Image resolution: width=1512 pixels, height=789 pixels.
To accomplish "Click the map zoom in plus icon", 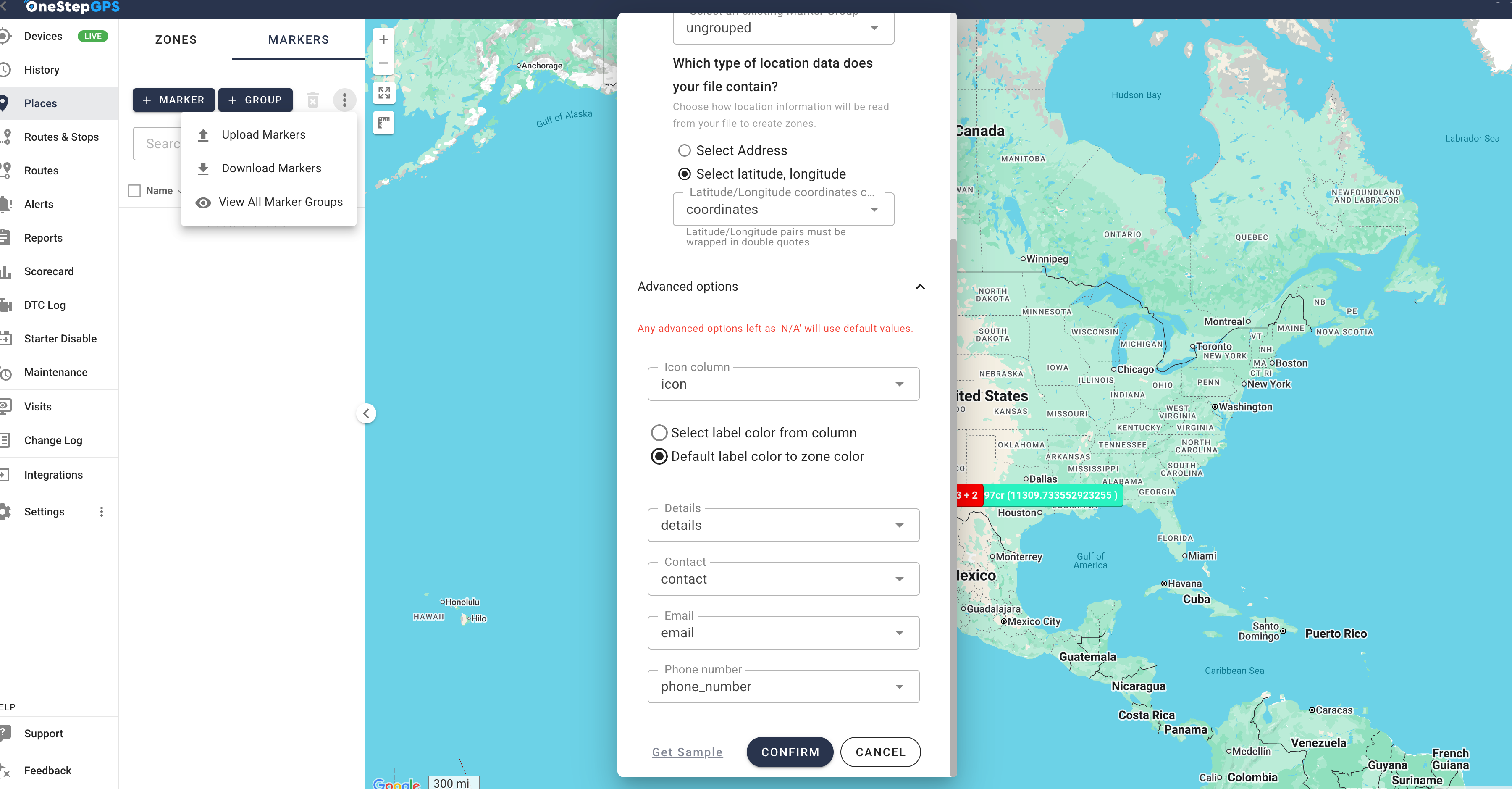I will [x=384, y=39].
